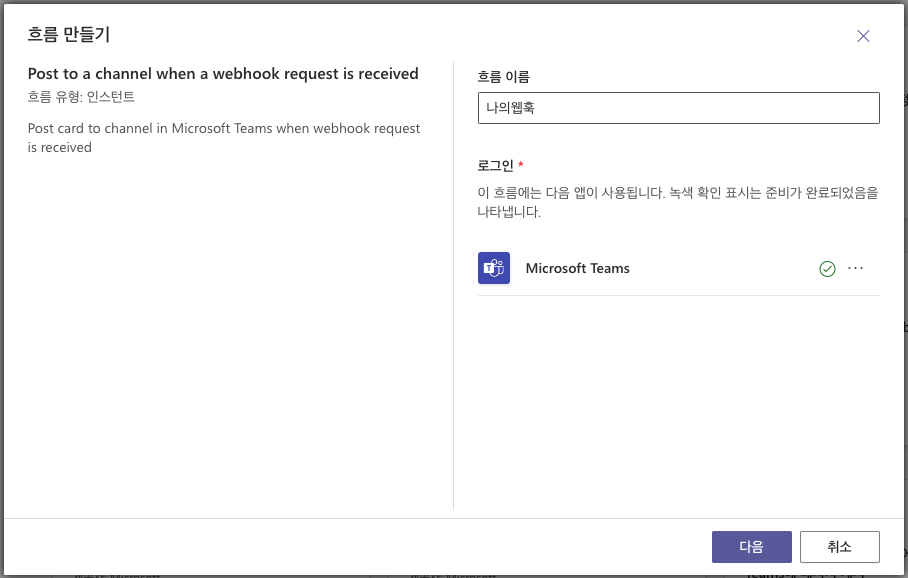Image resolution: width=908 pixels, height=578 pixels.
Task: Click the flow title 'Post to a channel when a webhook request is received'
Action: click(223, 74)
